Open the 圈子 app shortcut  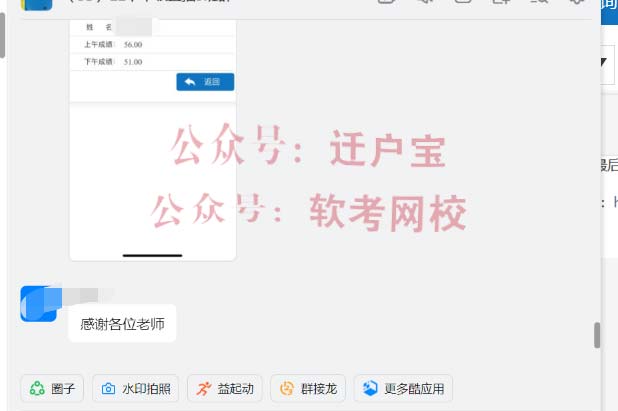[x=52, y=389]
